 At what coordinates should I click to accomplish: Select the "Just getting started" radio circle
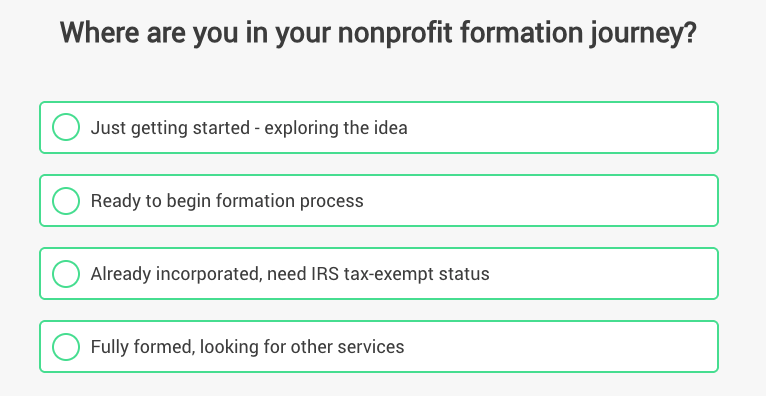[66, 127]
